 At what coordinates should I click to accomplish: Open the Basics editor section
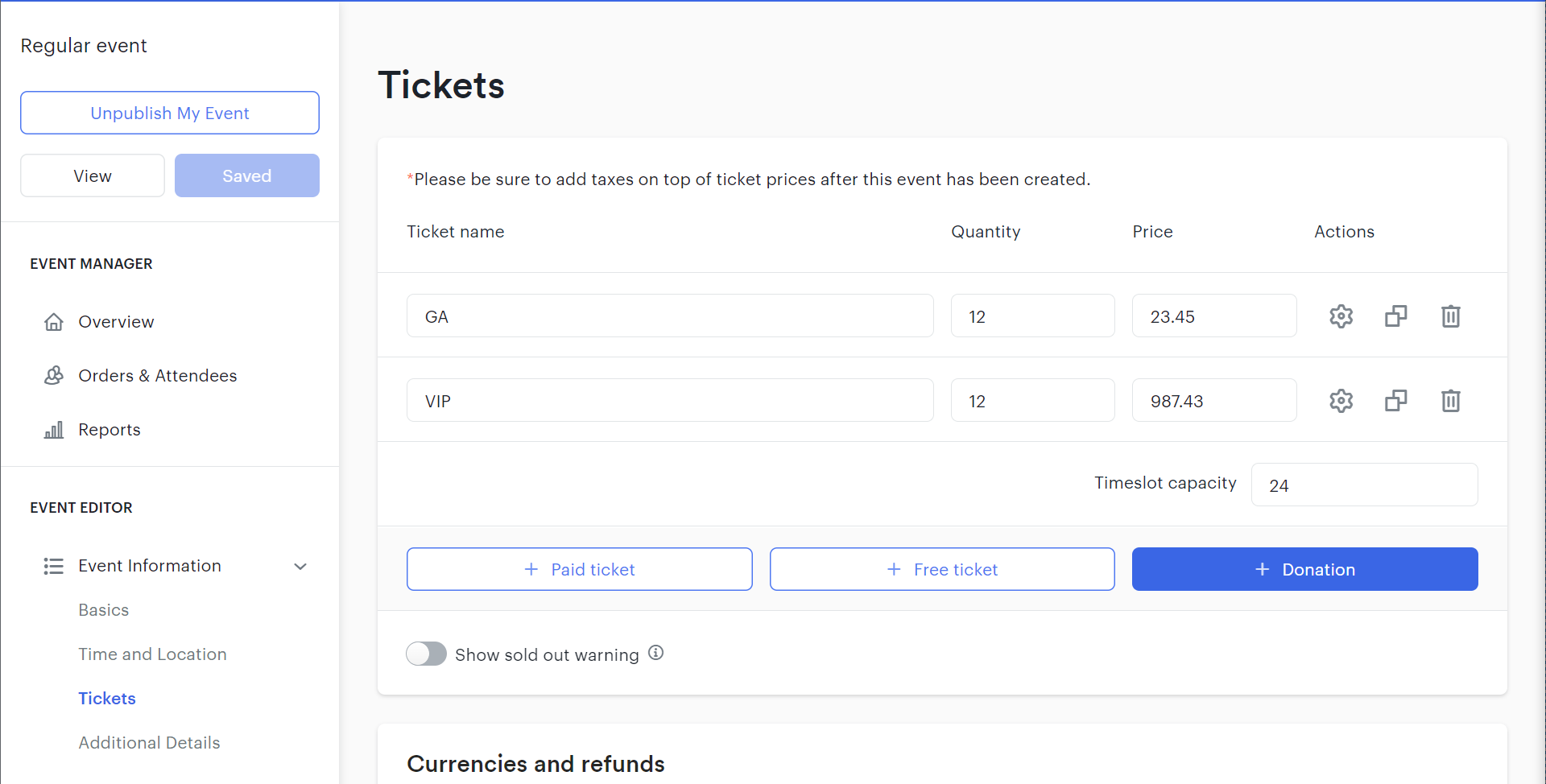pos(103,610)
